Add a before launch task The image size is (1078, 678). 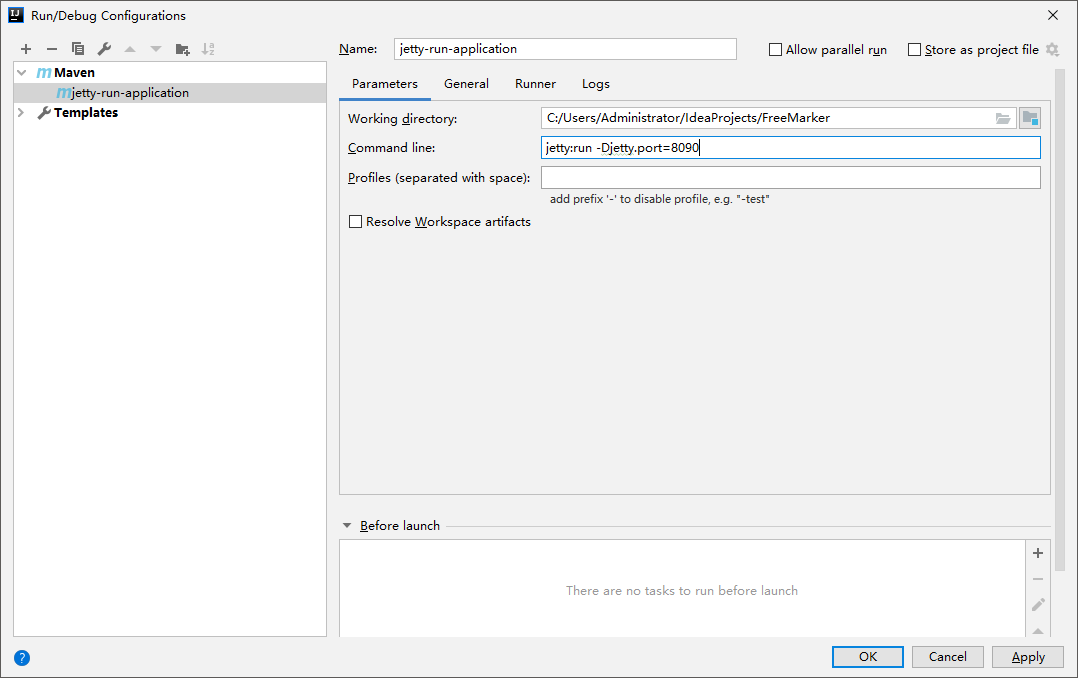point(1038,553)
